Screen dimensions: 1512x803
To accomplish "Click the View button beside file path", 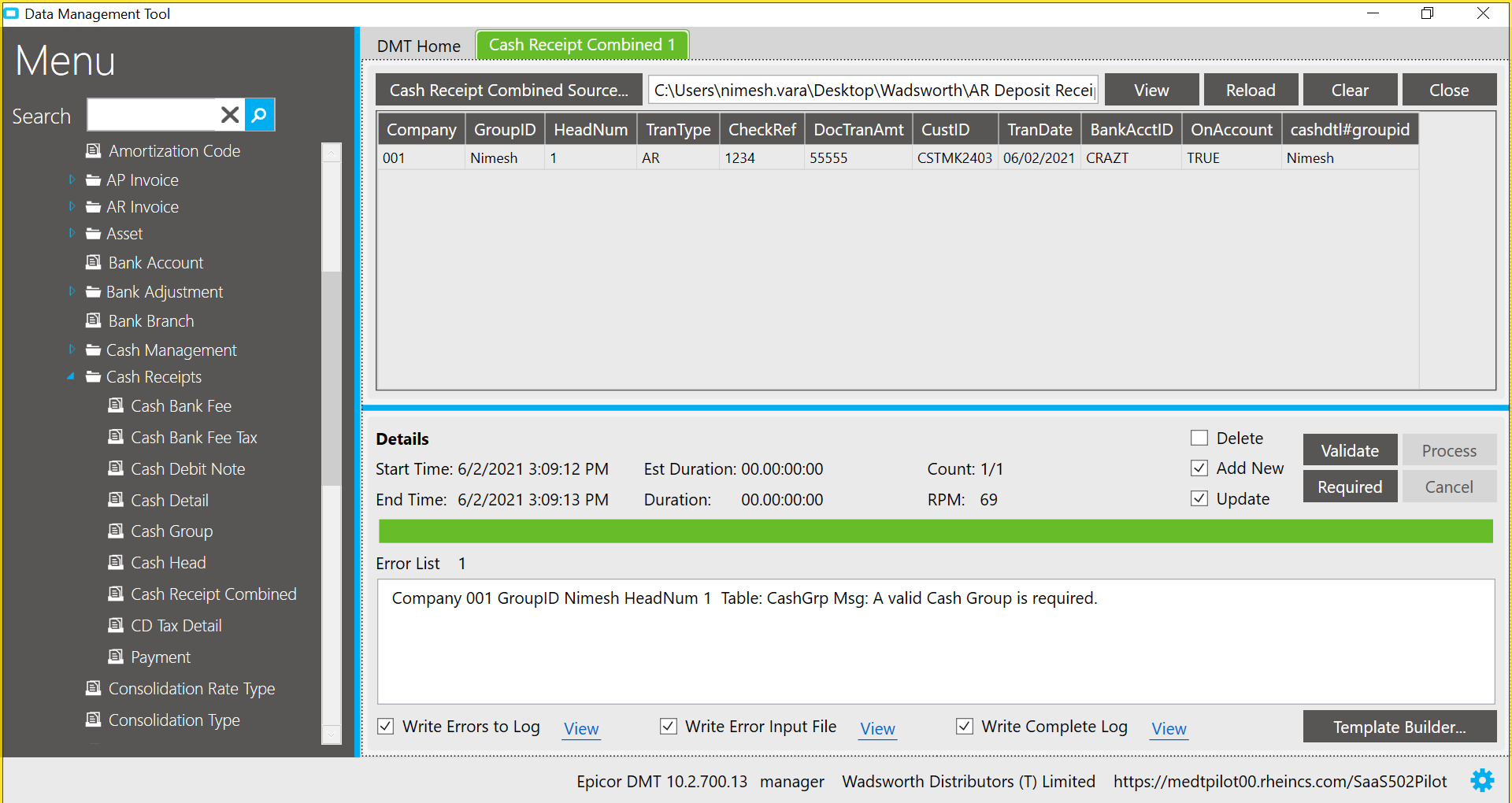I will pos(1151,90).
